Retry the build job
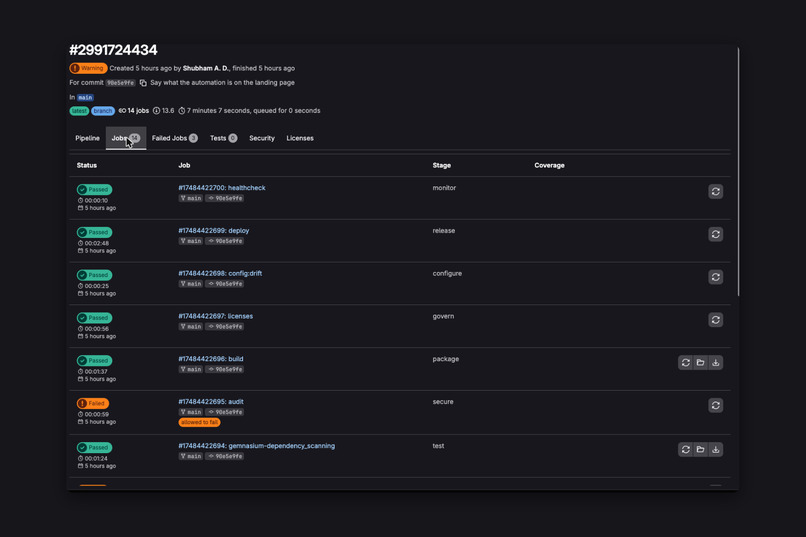This screenshot has height=537, width=806. click(685, 362)
